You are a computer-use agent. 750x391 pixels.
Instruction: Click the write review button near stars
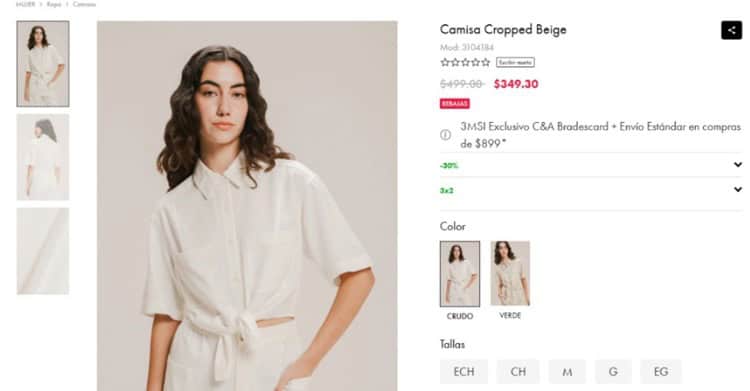[x=515, y=62]
